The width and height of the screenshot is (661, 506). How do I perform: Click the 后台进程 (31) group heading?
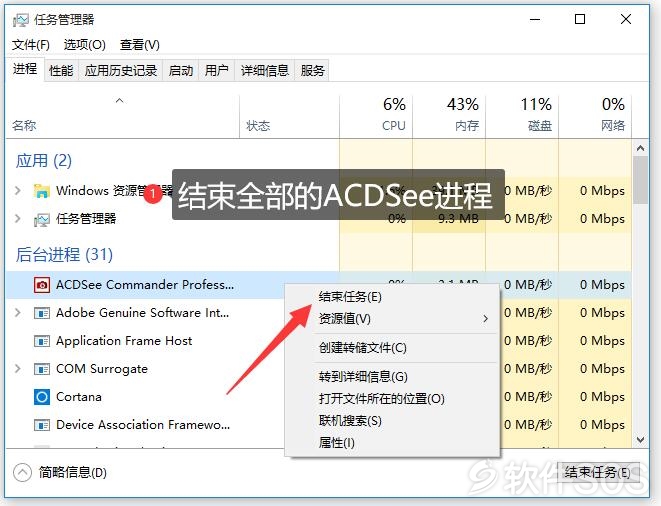pyautogui.click(x=64, y=255)
